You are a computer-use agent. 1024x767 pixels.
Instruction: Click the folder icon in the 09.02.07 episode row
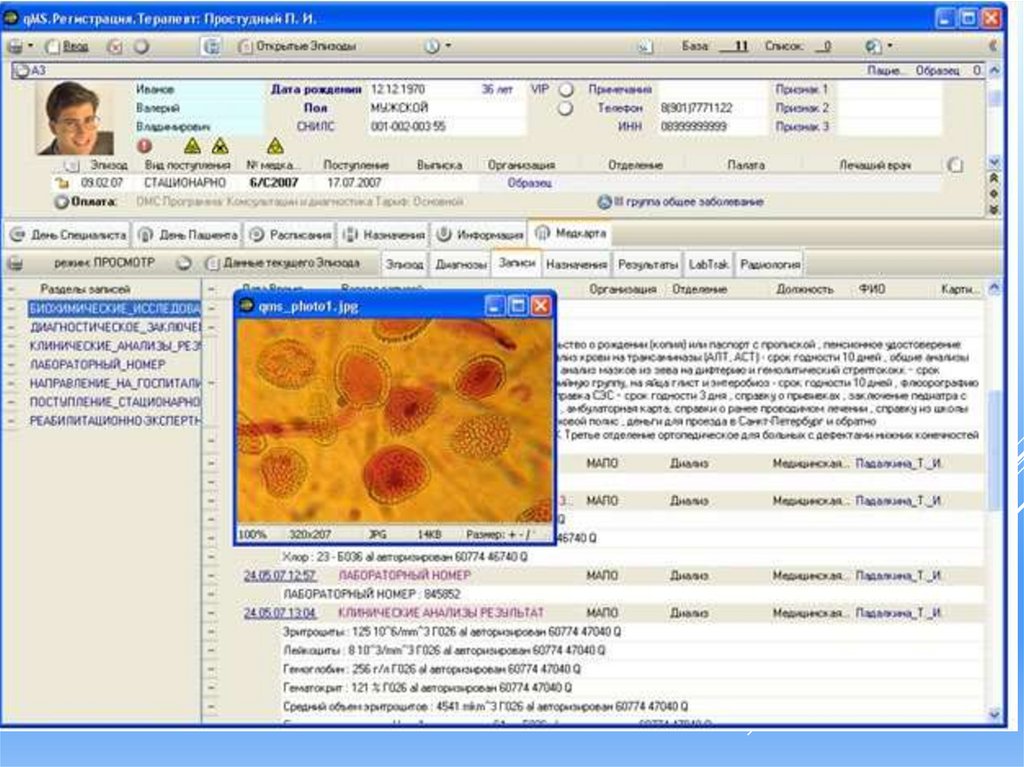tap(63, 184)
